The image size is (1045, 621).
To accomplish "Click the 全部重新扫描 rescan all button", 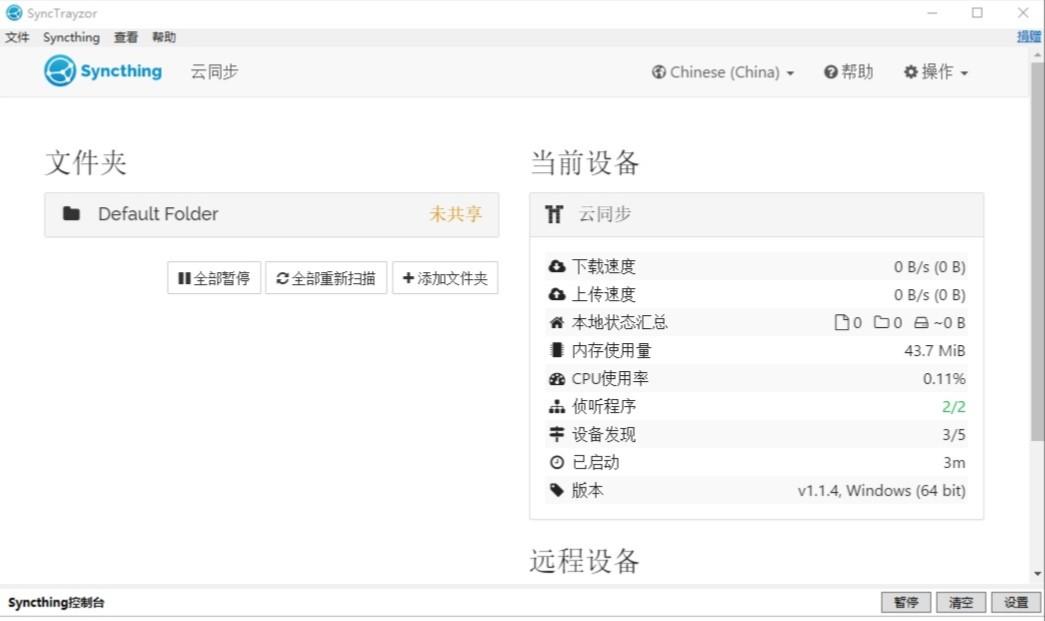I will point(326,278).
